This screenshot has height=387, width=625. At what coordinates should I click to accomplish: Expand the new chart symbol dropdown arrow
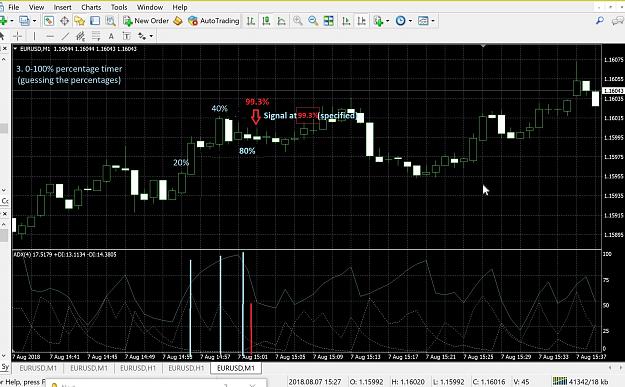[x=12, y=21]
